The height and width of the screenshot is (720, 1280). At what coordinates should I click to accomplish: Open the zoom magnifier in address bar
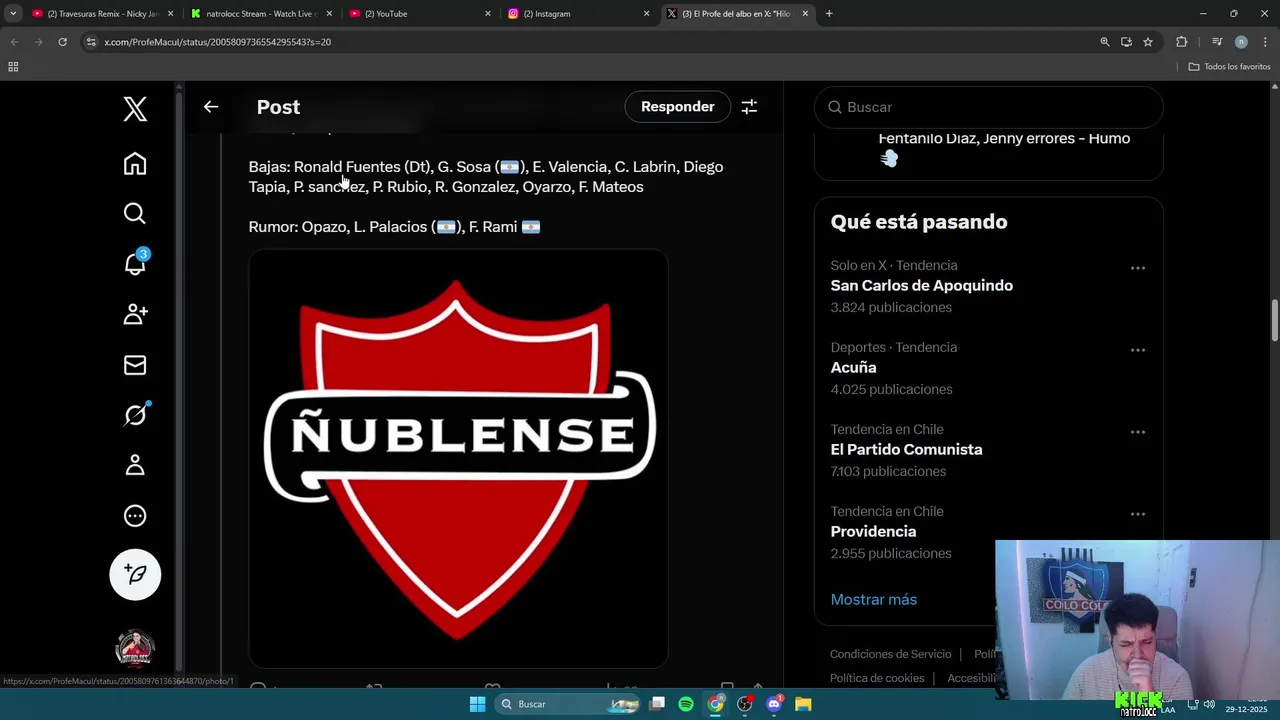pyautogui.click(x=1105, y=42)
